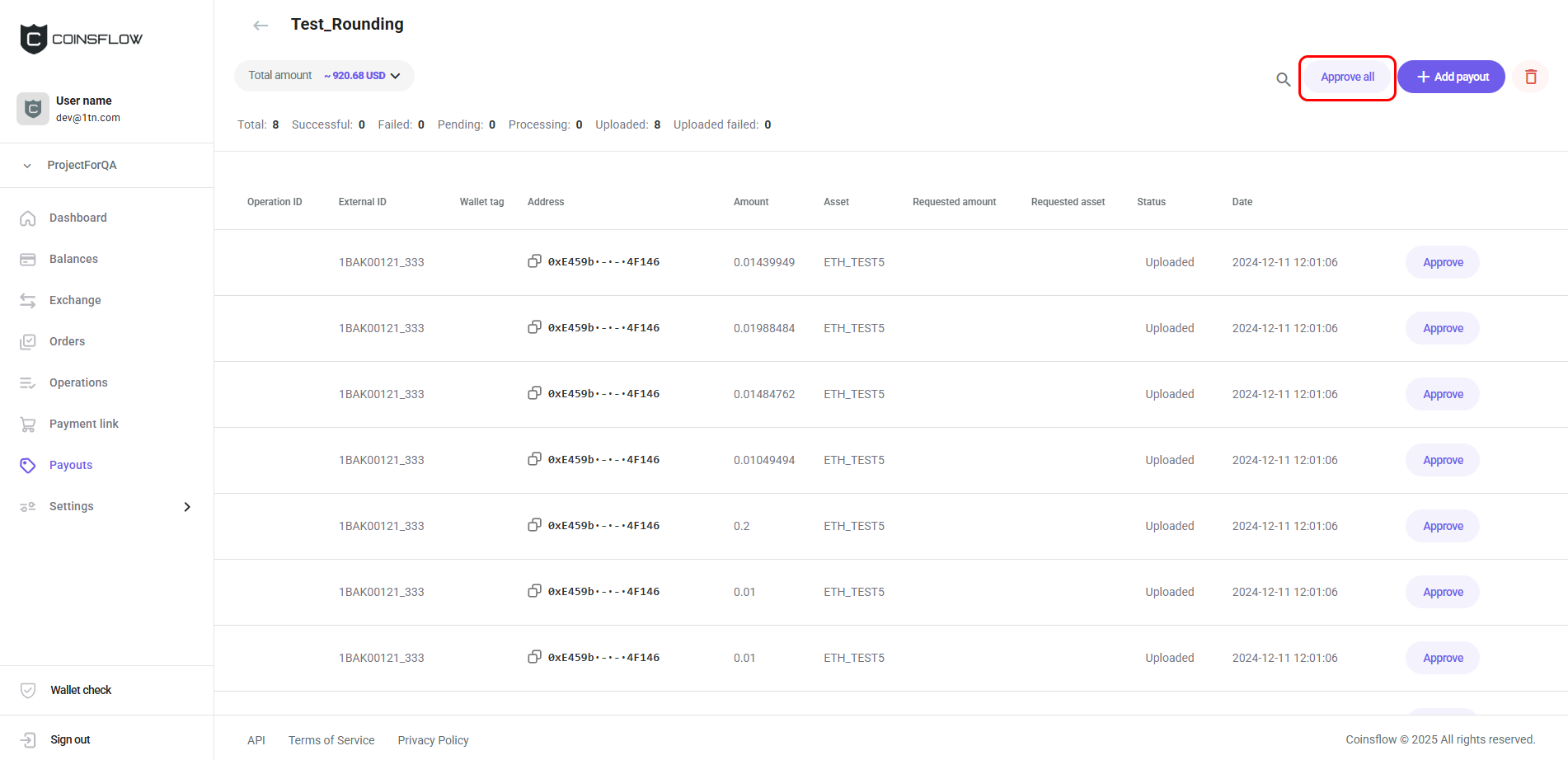Sort by the Amount column header
This screenshot has height=760, width=1568.
(x=750, y=202)
